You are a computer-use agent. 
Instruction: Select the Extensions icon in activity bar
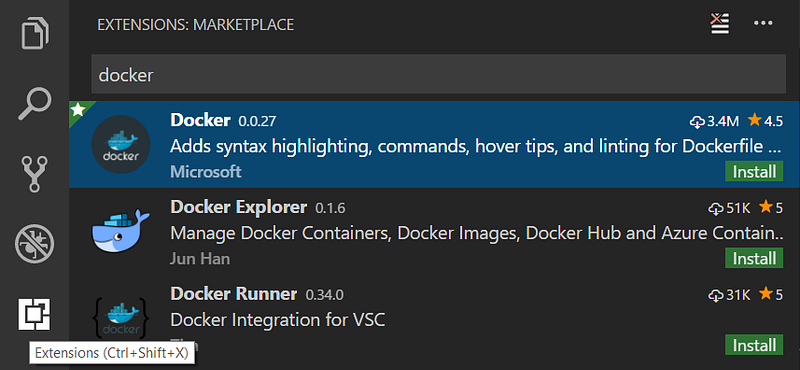[35, 314]
